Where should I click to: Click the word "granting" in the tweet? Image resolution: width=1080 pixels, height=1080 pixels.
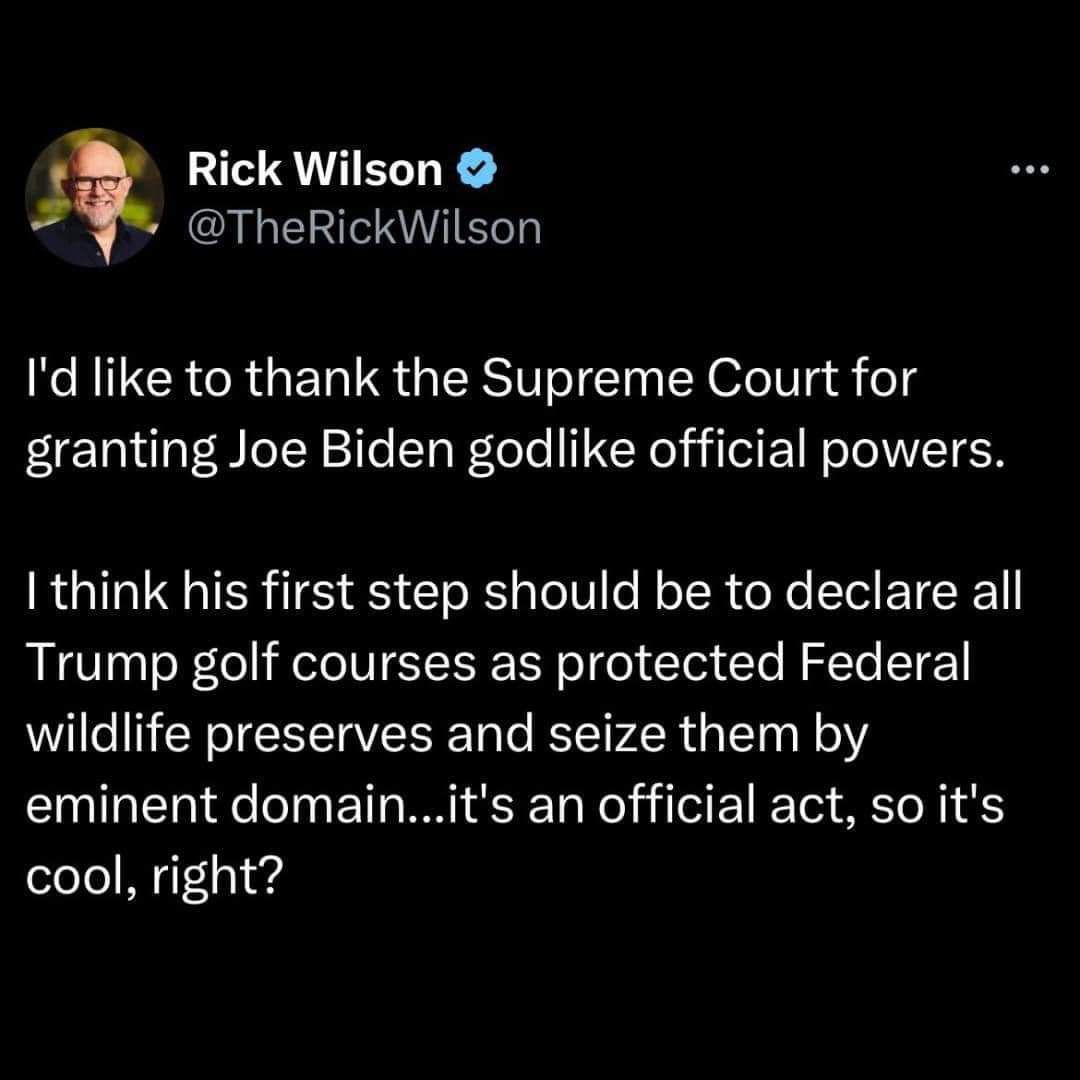click(x=121, y=453)
